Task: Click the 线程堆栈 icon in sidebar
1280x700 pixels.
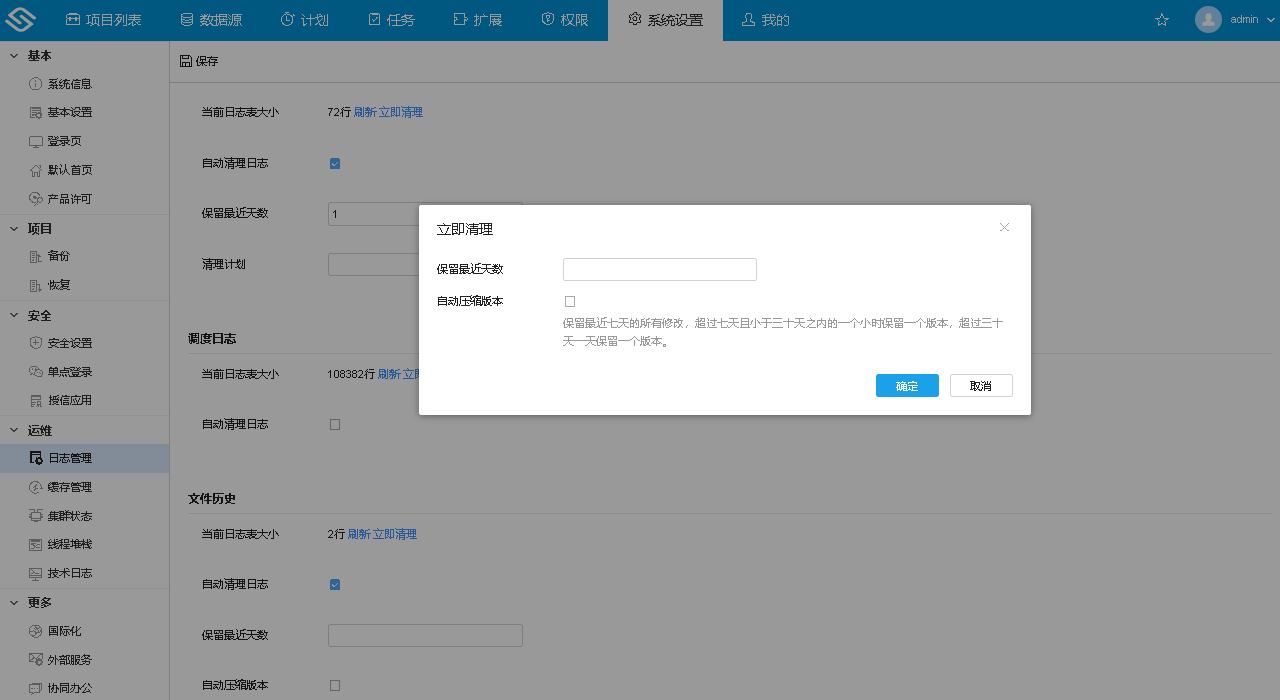Action: (x=36, y=545)
